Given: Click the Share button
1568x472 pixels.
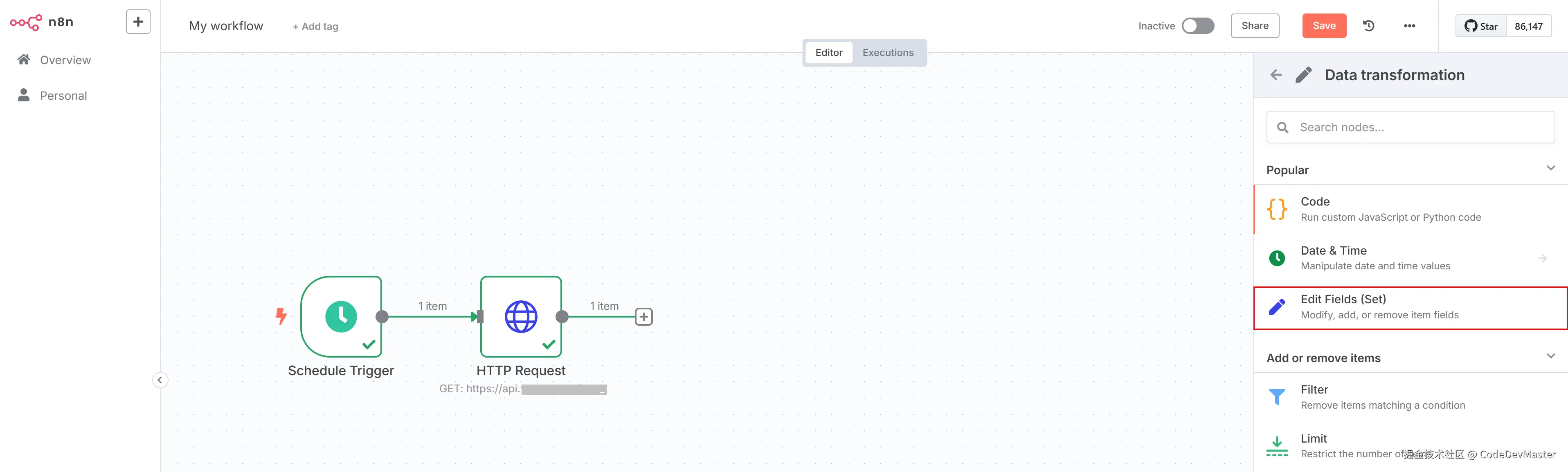Looking at the screenshot, I should [1255, 26].
